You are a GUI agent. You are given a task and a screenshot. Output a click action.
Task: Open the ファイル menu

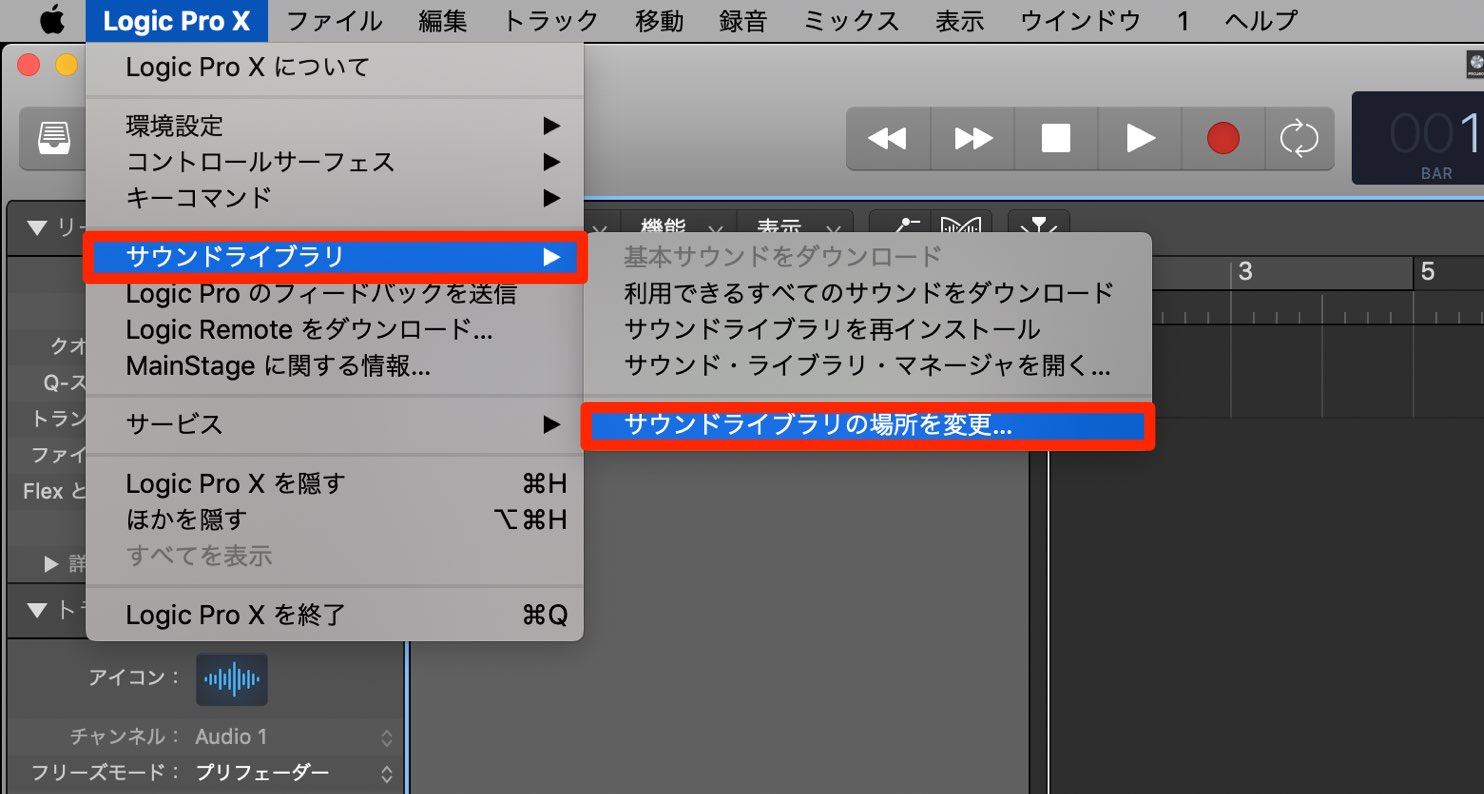(334, 20)
